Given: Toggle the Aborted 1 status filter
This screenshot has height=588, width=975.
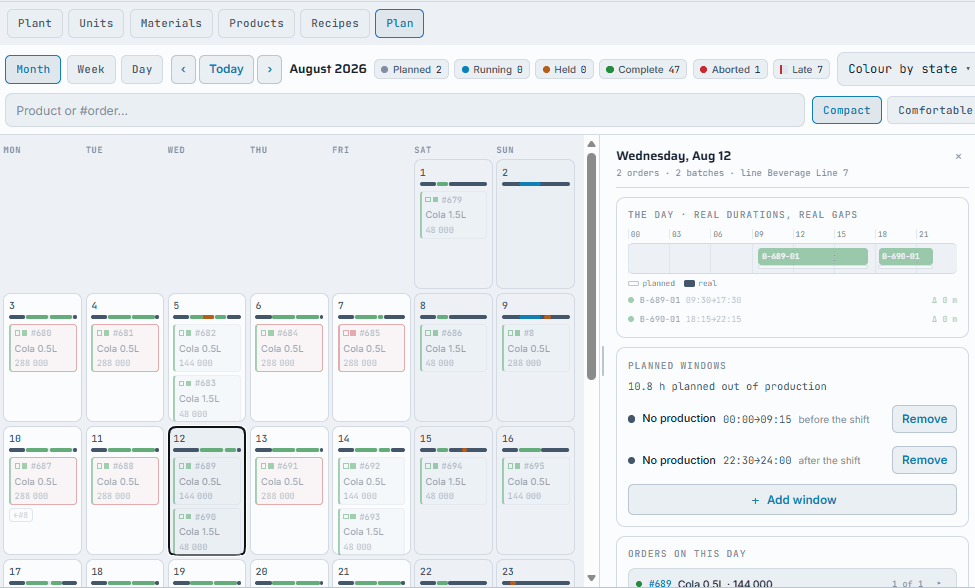Looking at the screenshot, I should (x=730, y=70).
